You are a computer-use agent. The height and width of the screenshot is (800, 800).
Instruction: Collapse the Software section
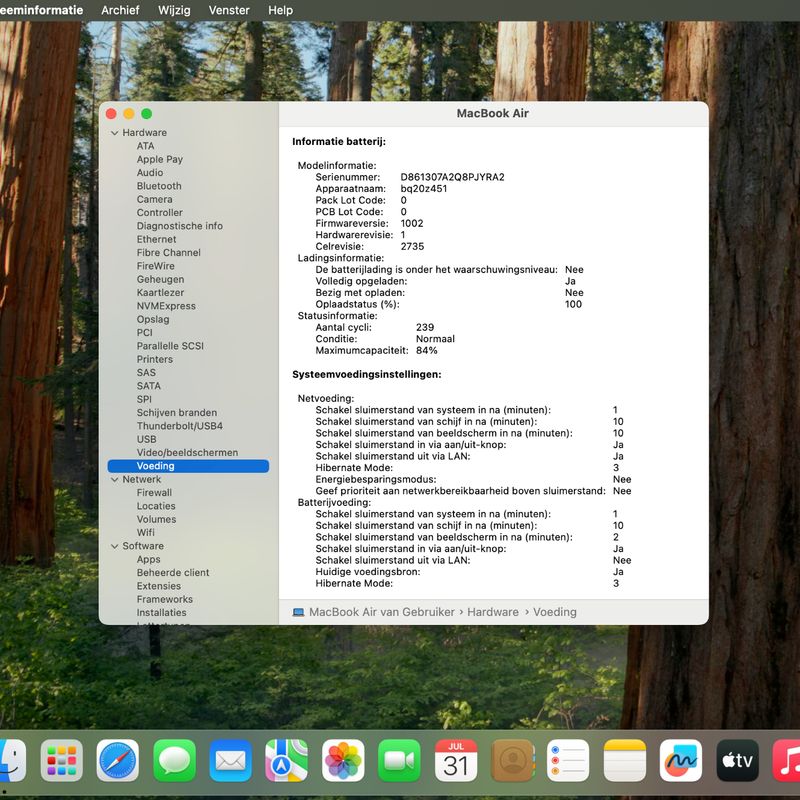[x=115, y=546]
